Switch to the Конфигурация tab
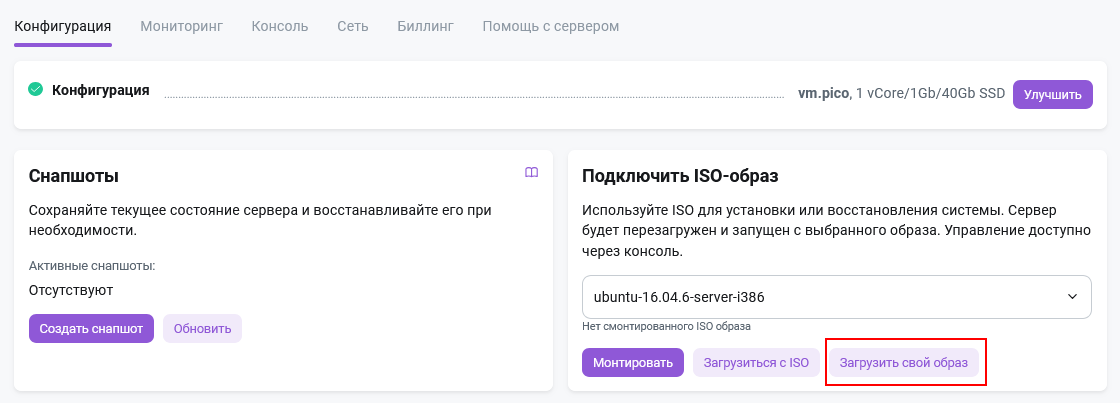The image size is (1120, 403). pyautogui.click(x=62, y=25)
